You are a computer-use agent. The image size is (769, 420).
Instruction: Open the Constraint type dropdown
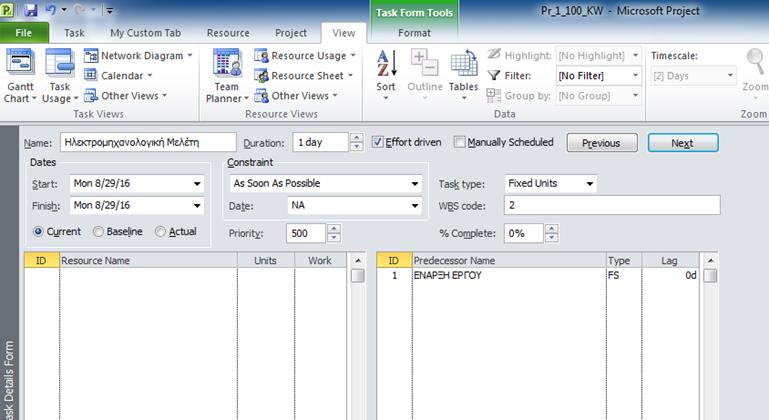[415, 184]
